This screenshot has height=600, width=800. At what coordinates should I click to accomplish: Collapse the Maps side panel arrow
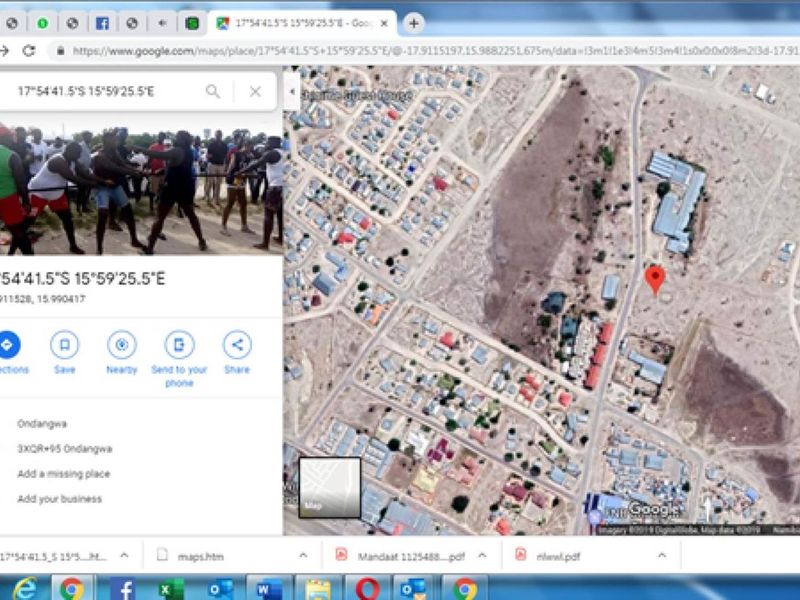point(292,91)
